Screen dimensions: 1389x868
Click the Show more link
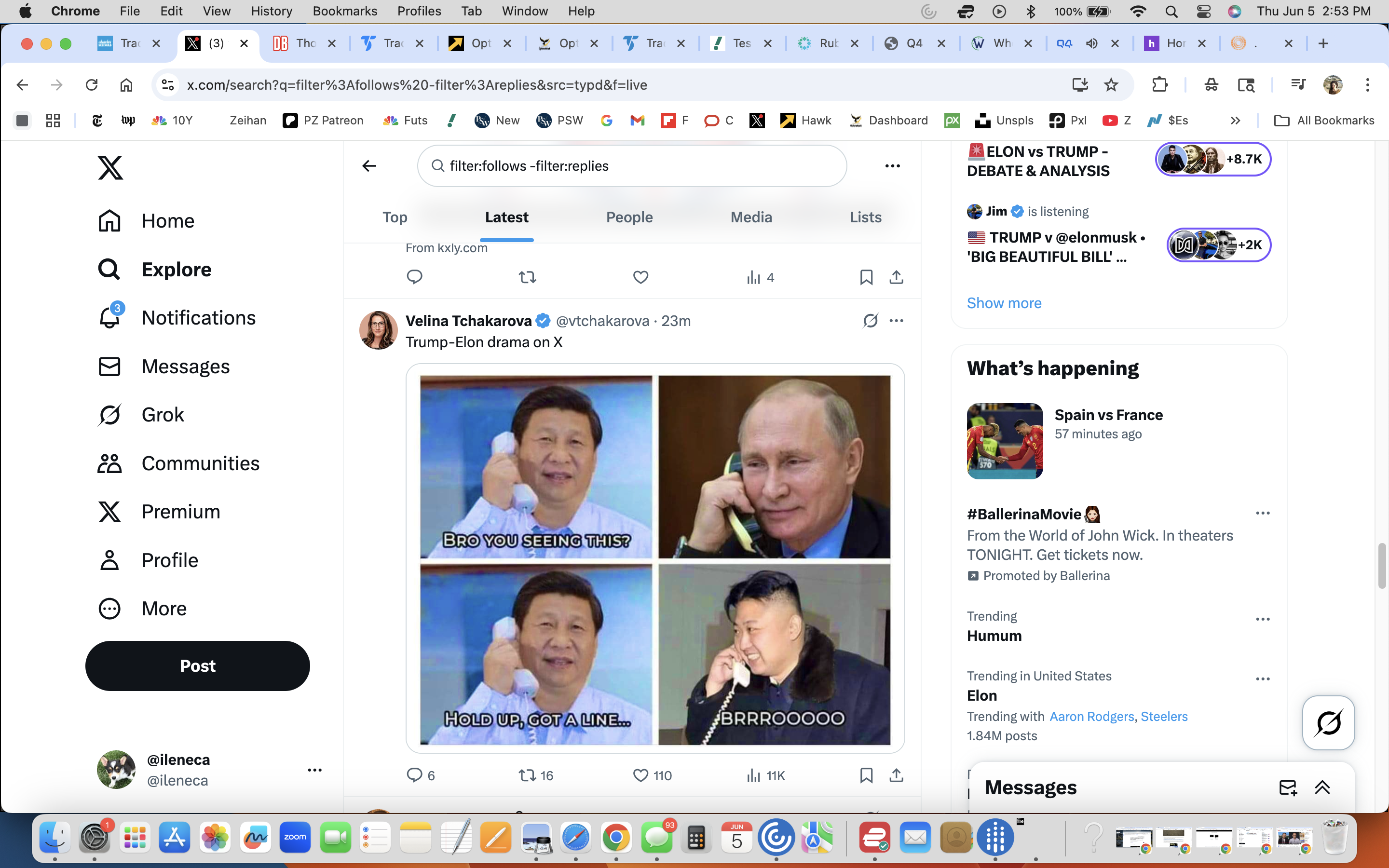(1004, 303)
